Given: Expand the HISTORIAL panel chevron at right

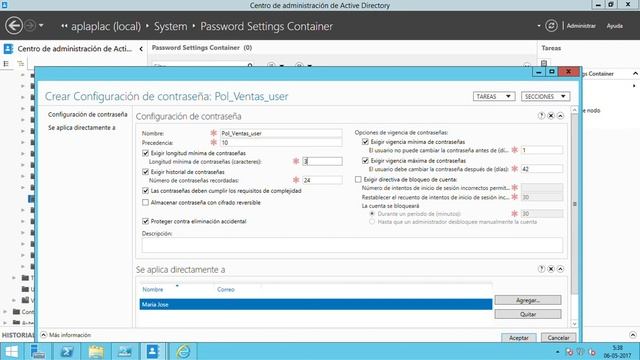Looking at the screenshot, I should click(x=633, y=335).
